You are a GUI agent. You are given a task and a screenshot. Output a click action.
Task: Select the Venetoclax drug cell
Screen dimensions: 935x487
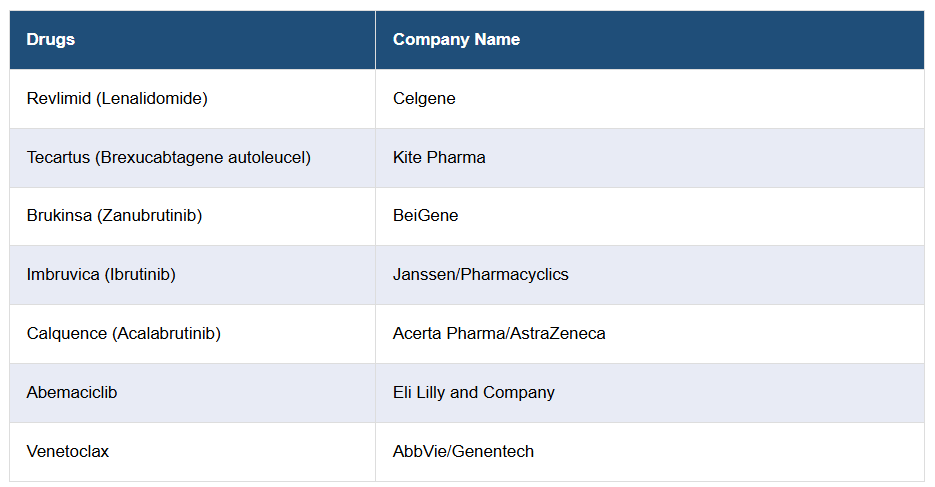(x=68, y=452)
